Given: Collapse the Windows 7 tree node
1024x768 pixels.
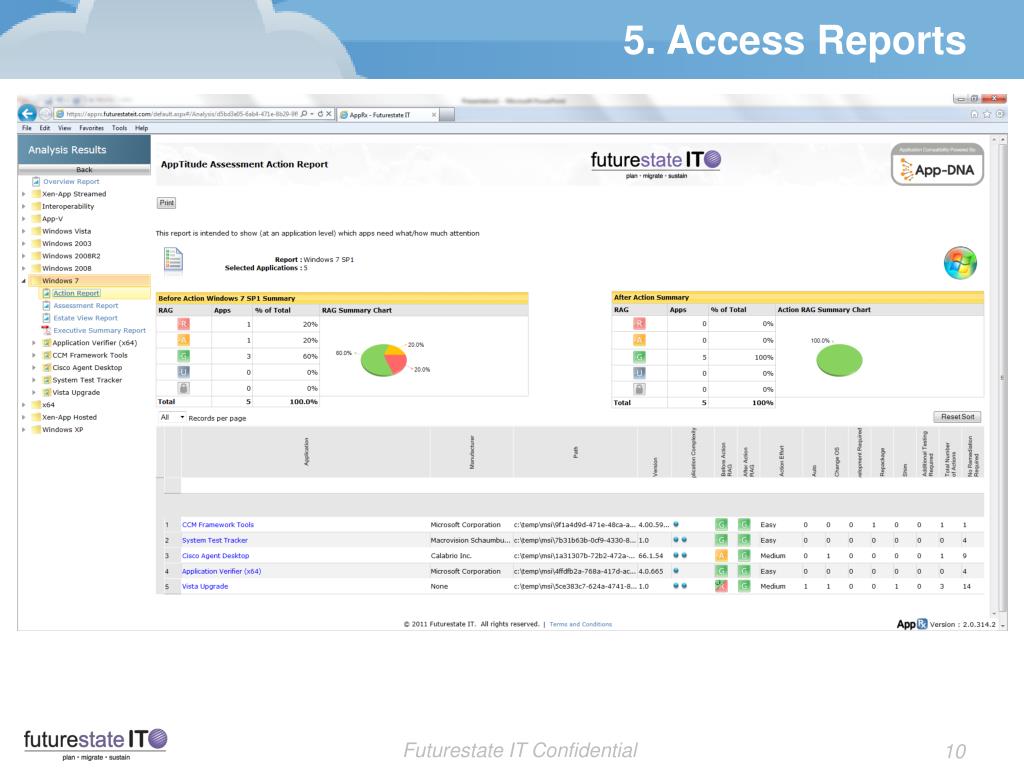Looking at the screenshot, I should (x=24, y=281).
